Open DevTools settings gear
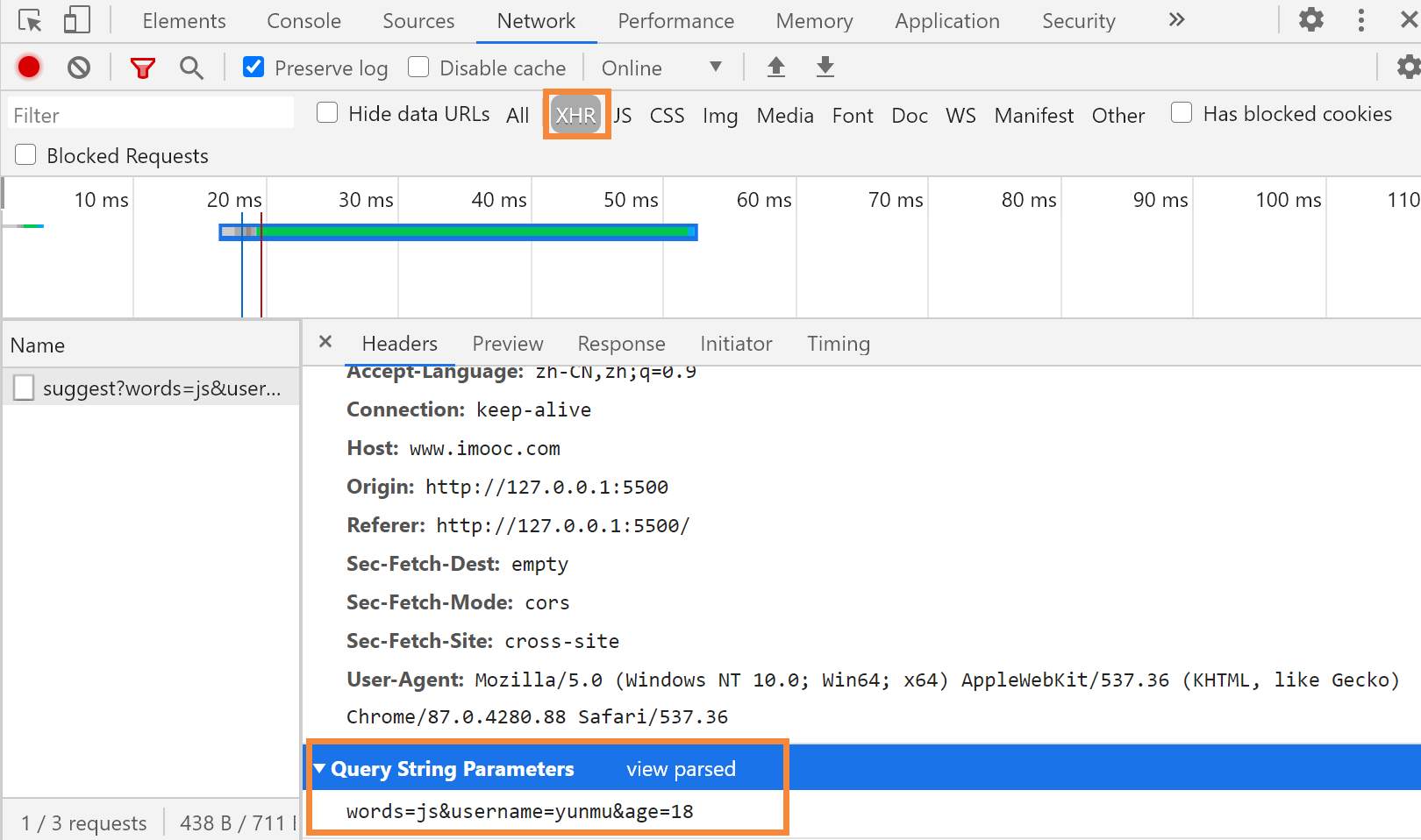The image size is (1421, 840). tap(1310, 20)
